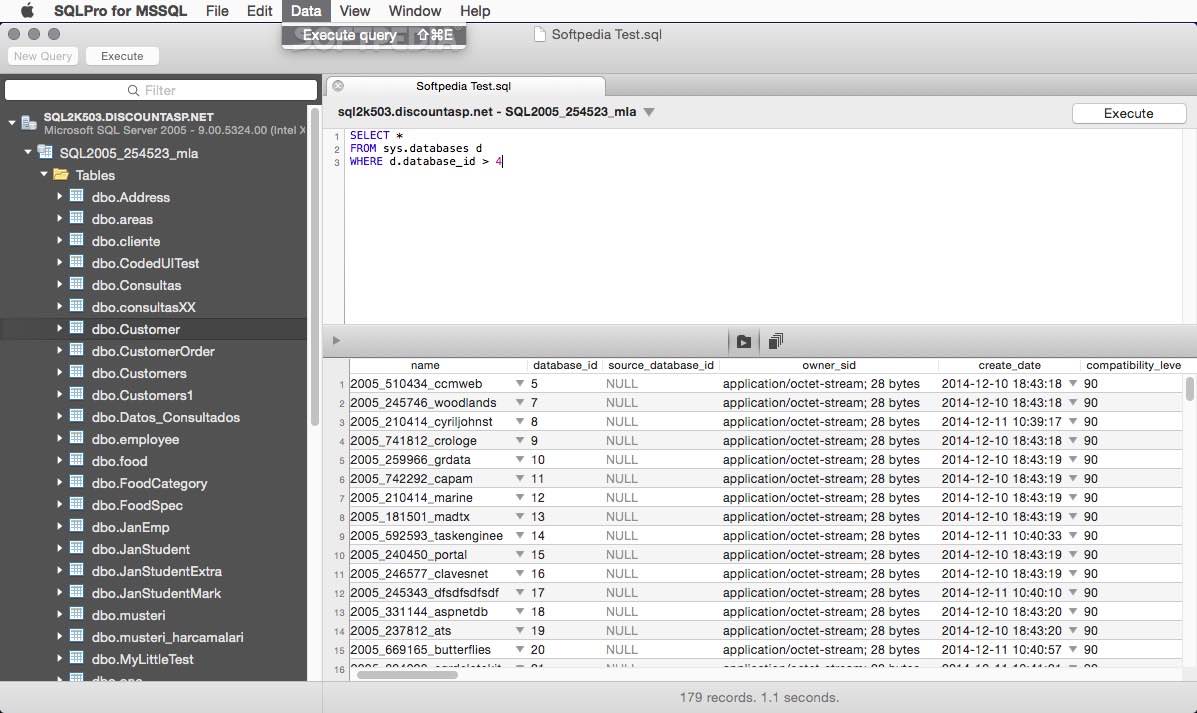Collapse the SQL2K503.DISCOUNTASP.NET server node

pyautogui.click(x=12, y=122)
